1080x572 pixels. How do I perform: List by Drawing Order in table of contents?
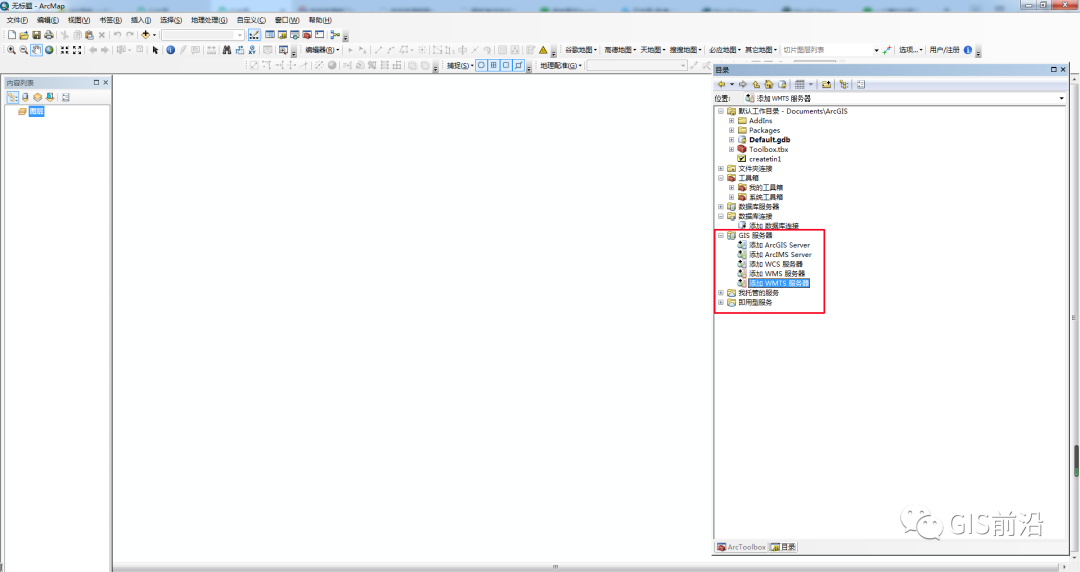(12, 97)
